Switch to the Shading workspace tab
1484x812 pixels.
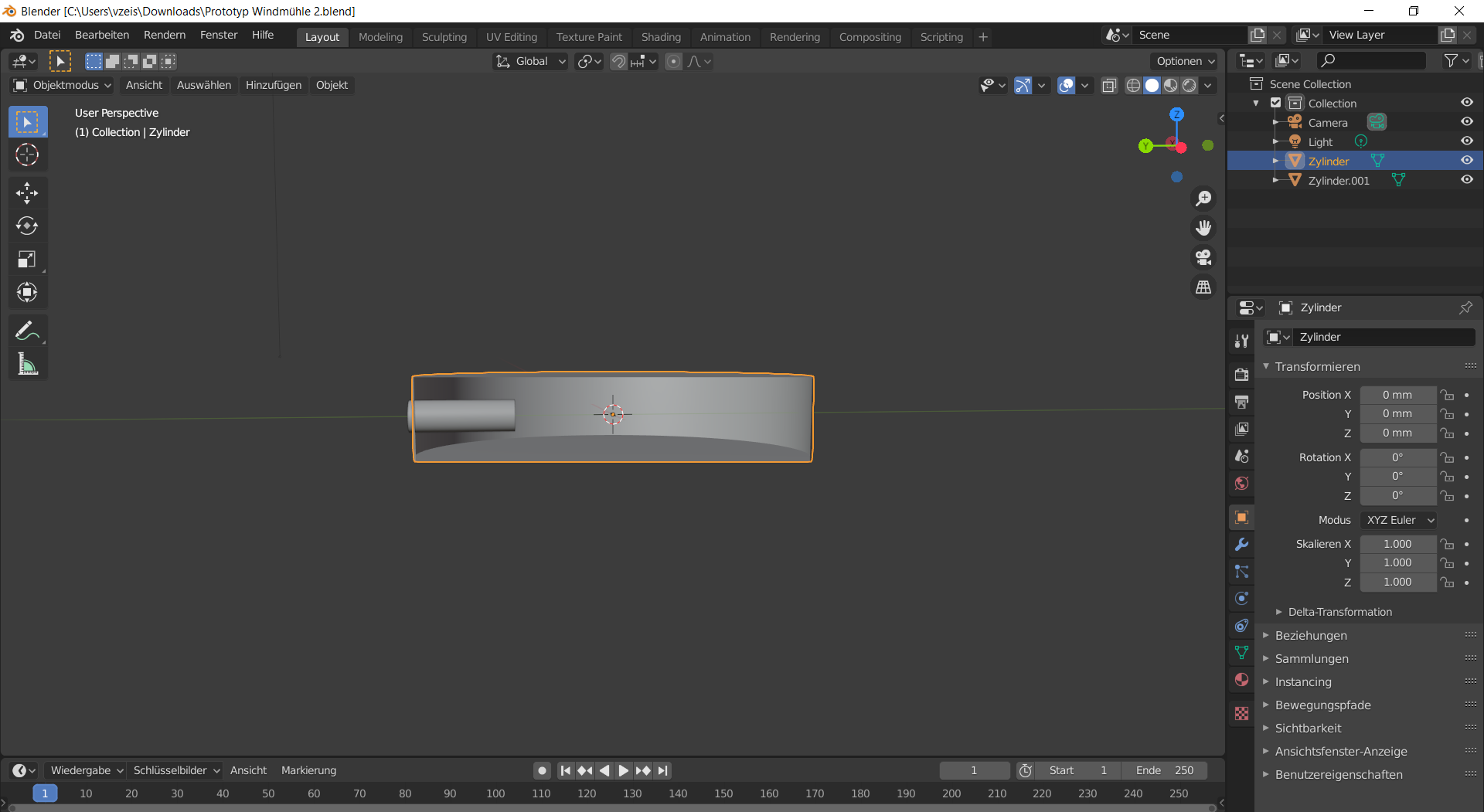pos(661,36)
